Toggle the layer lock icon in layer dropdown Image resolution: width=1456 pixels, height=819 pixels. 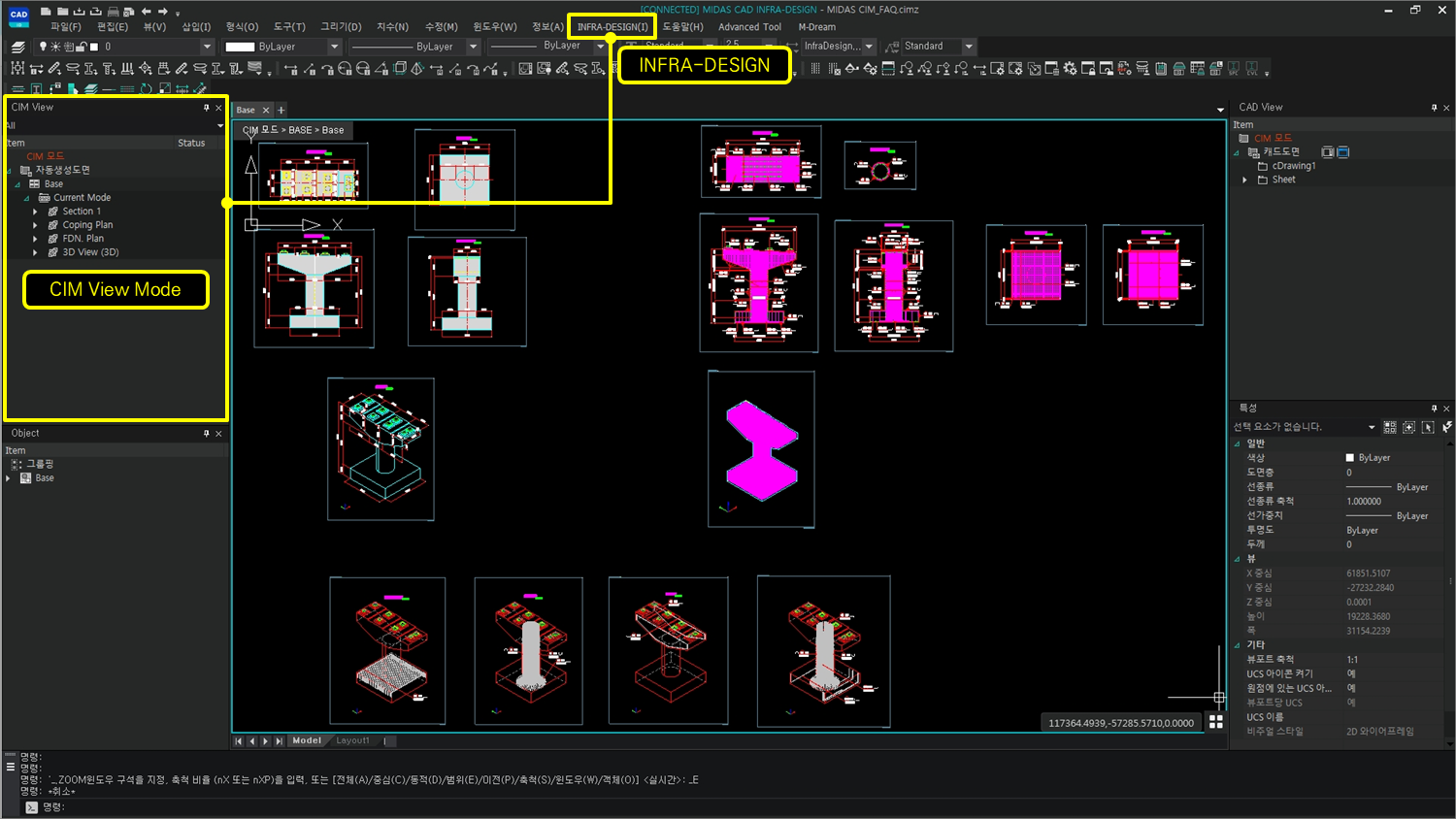click(x=81, y=47)
